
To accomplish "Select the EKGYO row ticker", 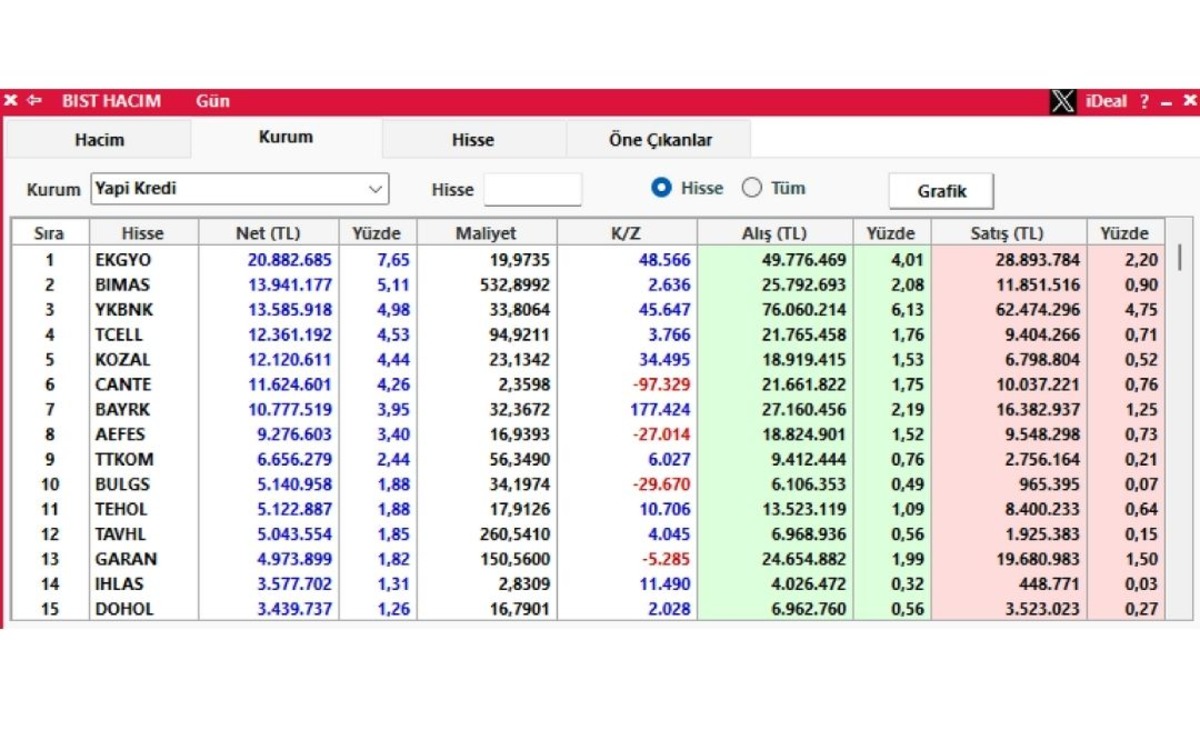I will click(x=124, y=260).
